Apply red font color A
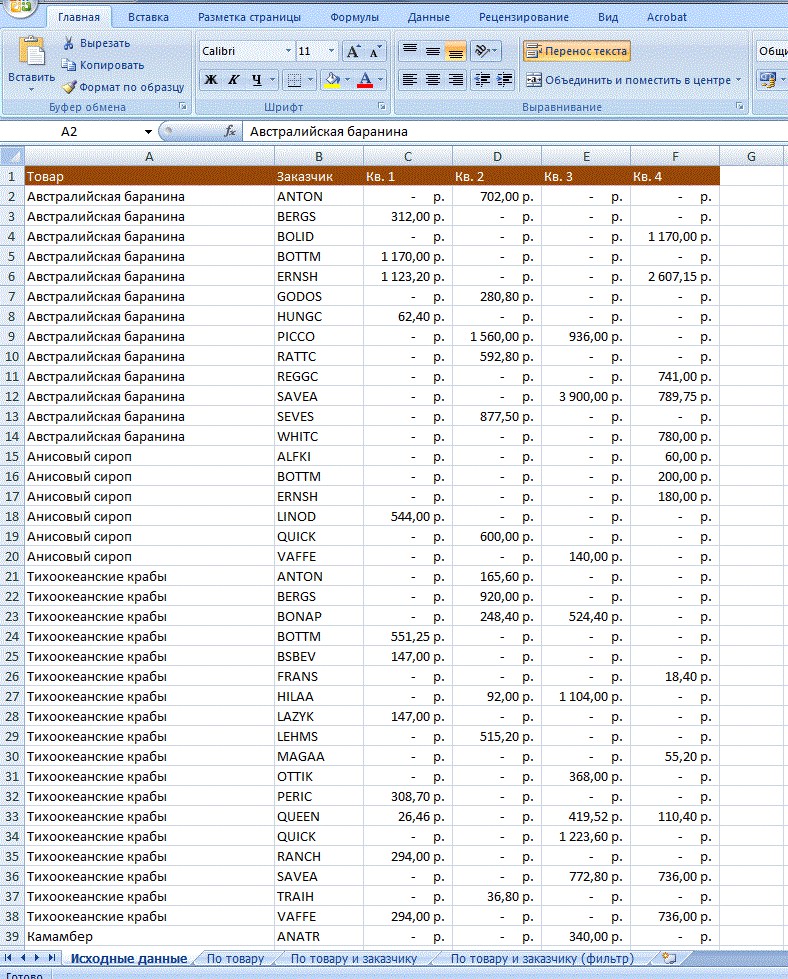 pyautogui.click(x=365, y=79)
